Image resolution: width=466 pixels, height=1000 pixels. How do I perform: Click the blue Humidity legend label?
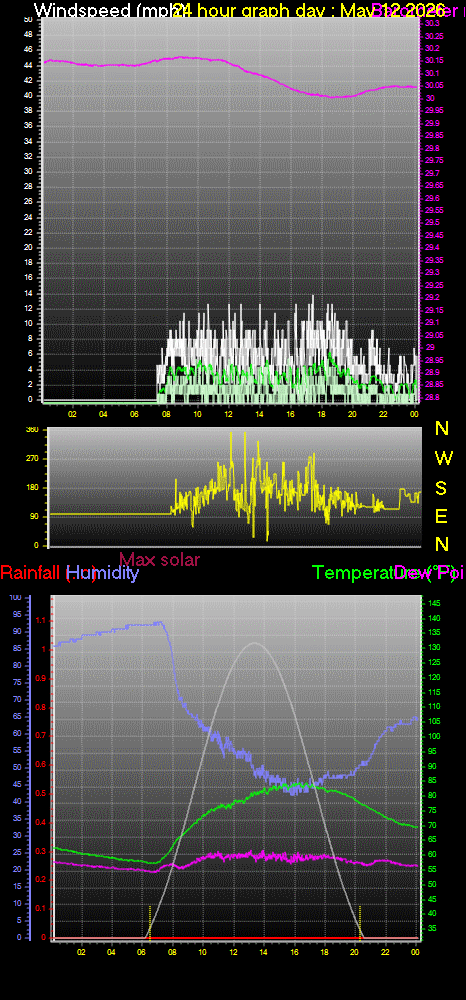click(102, 573)
